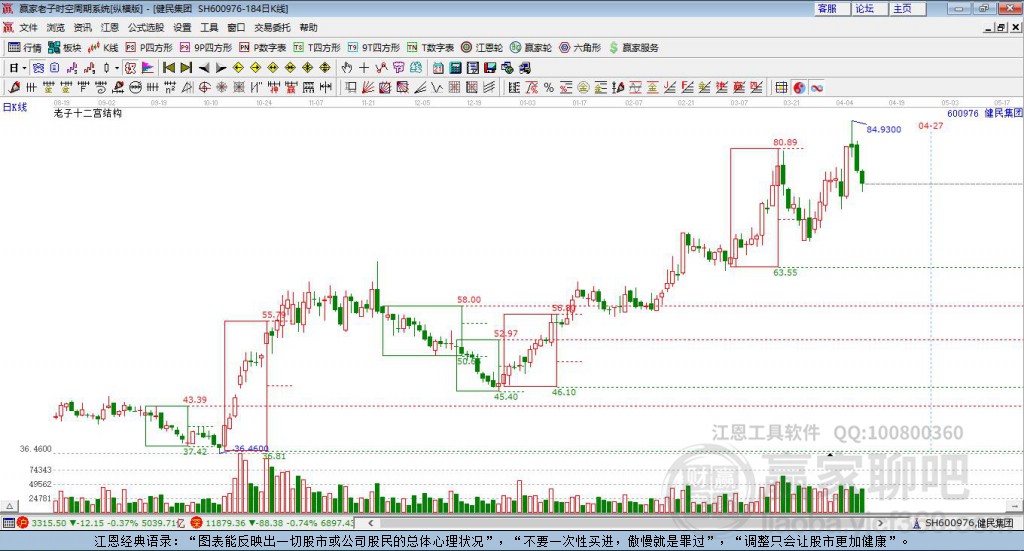Collapse volume panel with triangle button
Image resolution: width=1024 pixels, height=551 pixels.
[x=10, y=506]
